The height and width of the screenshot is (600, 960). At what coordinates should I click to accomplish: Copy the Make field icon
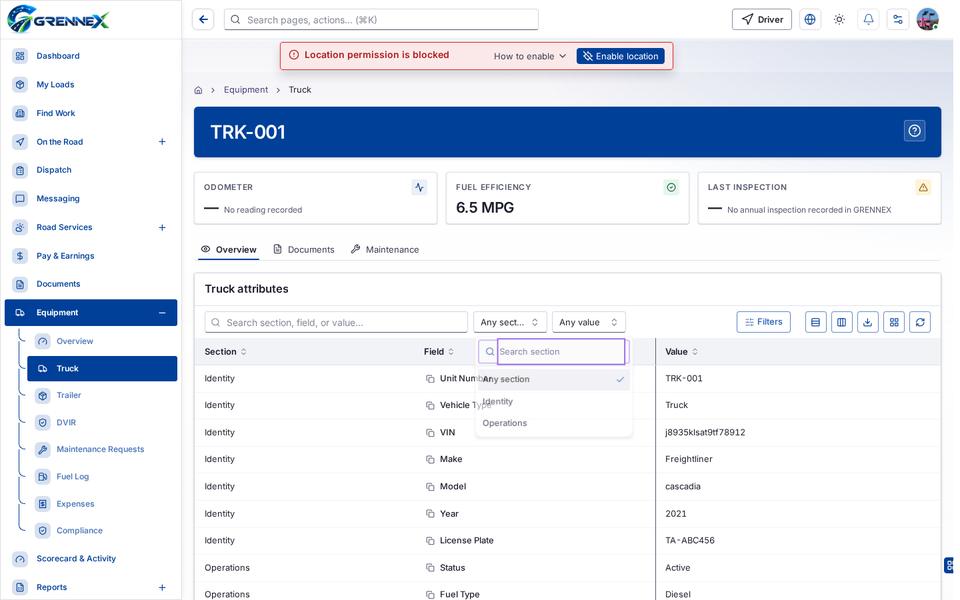click(430, 459)
